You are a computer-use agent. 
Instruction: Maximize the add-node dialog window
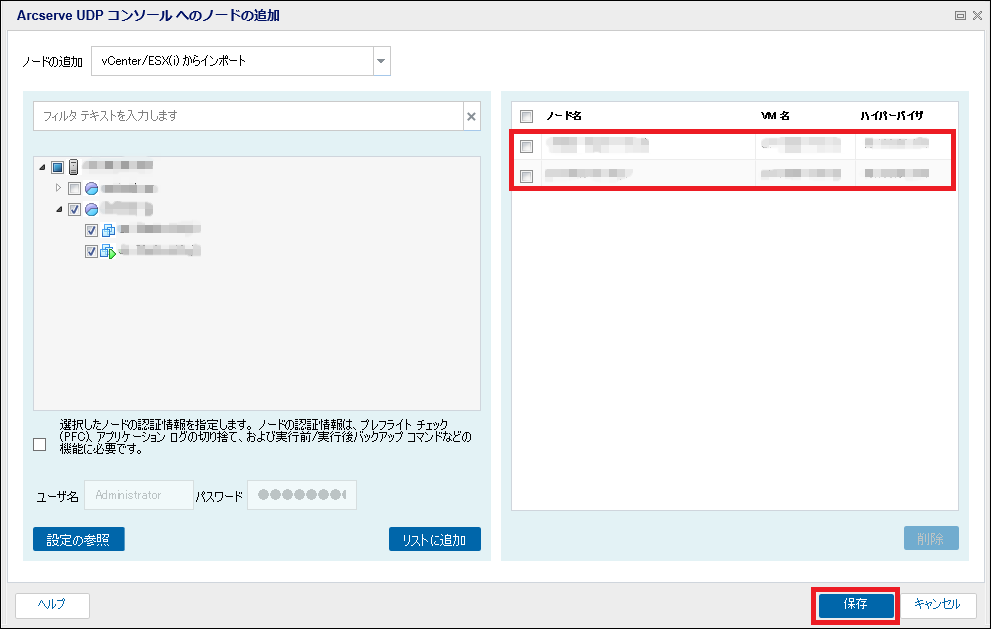[960, 15]
